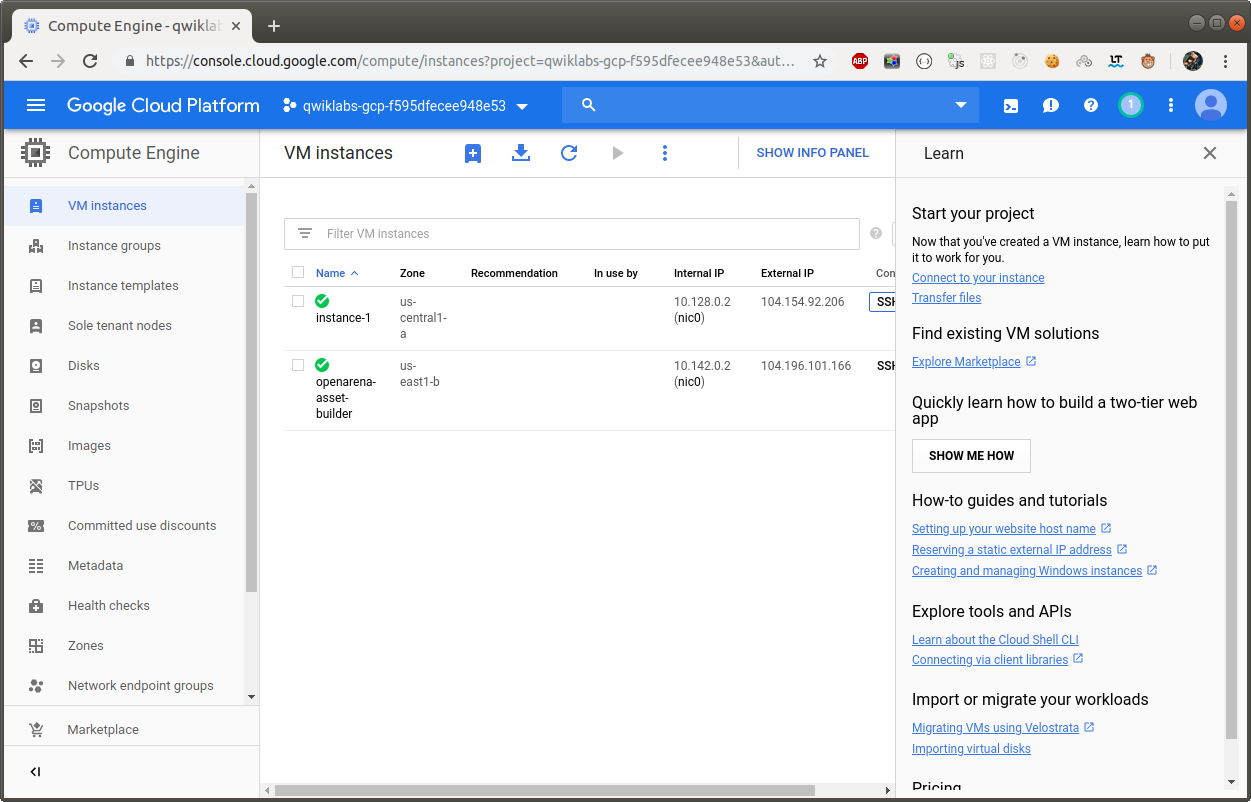Click the search magnifier icon
This screenshot has height=802, width=1251.
(x=589, y=105)
